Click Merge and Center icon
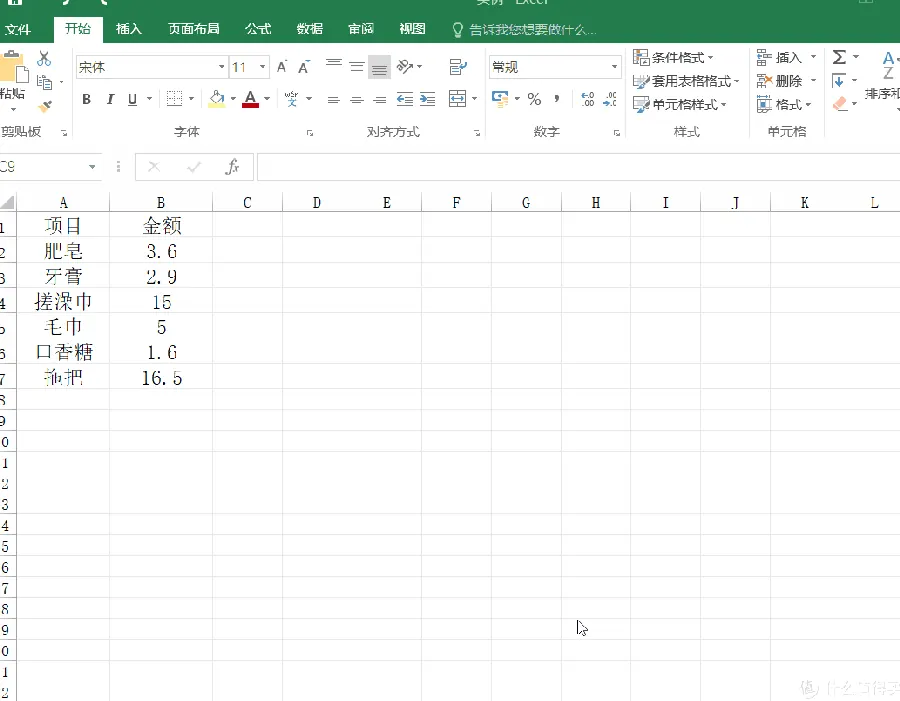Image resolution: width=900 pixels, height=701 pixels. click(x=457, y=99)
